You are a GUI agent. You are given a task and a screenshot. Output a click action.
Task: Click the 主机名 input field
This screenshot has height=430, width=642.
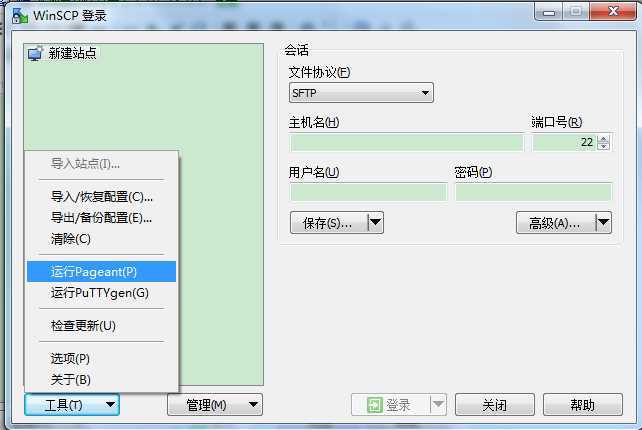(407, 143)
